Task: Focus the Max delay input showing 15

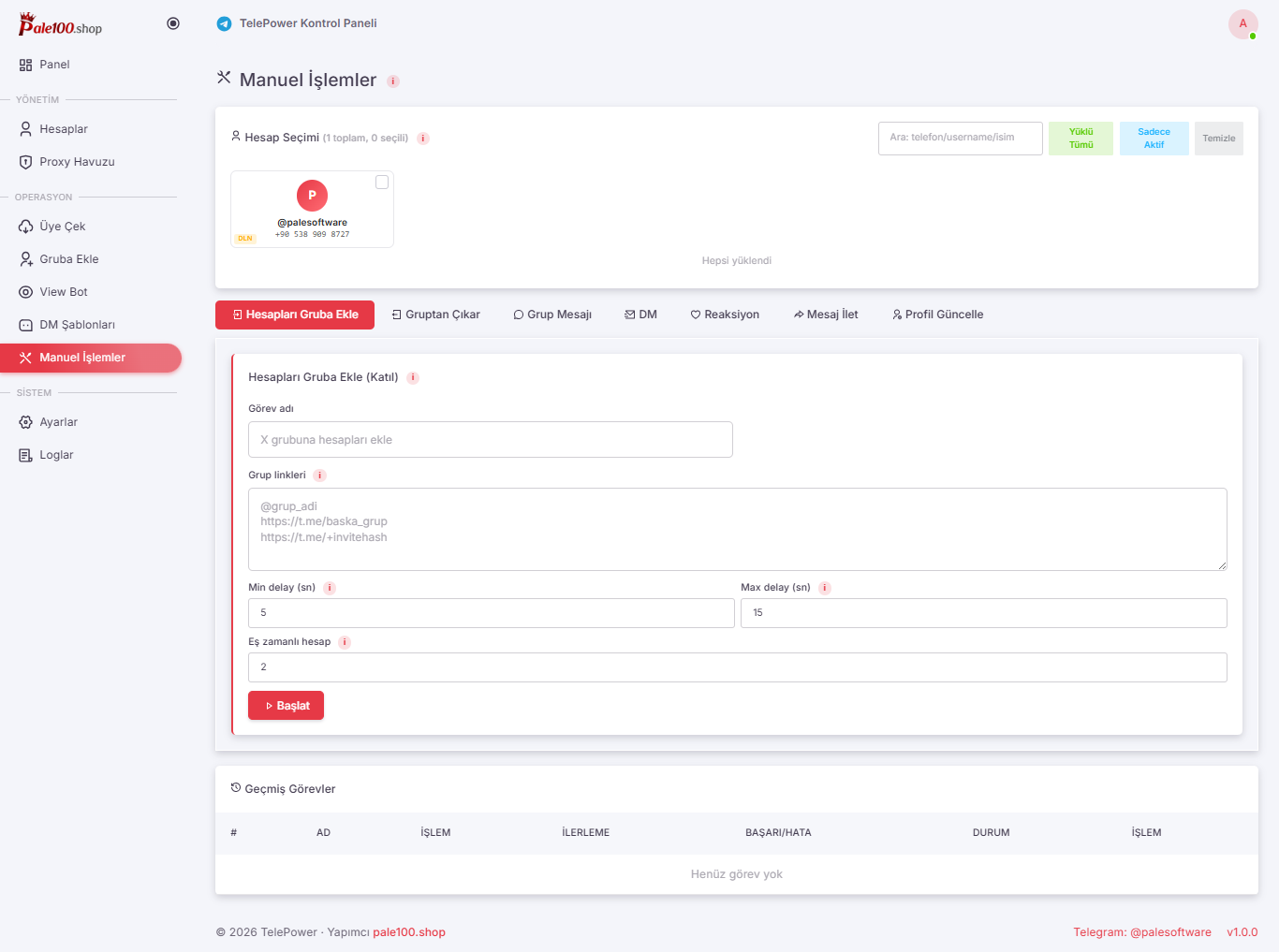Action: coord(984,613)
